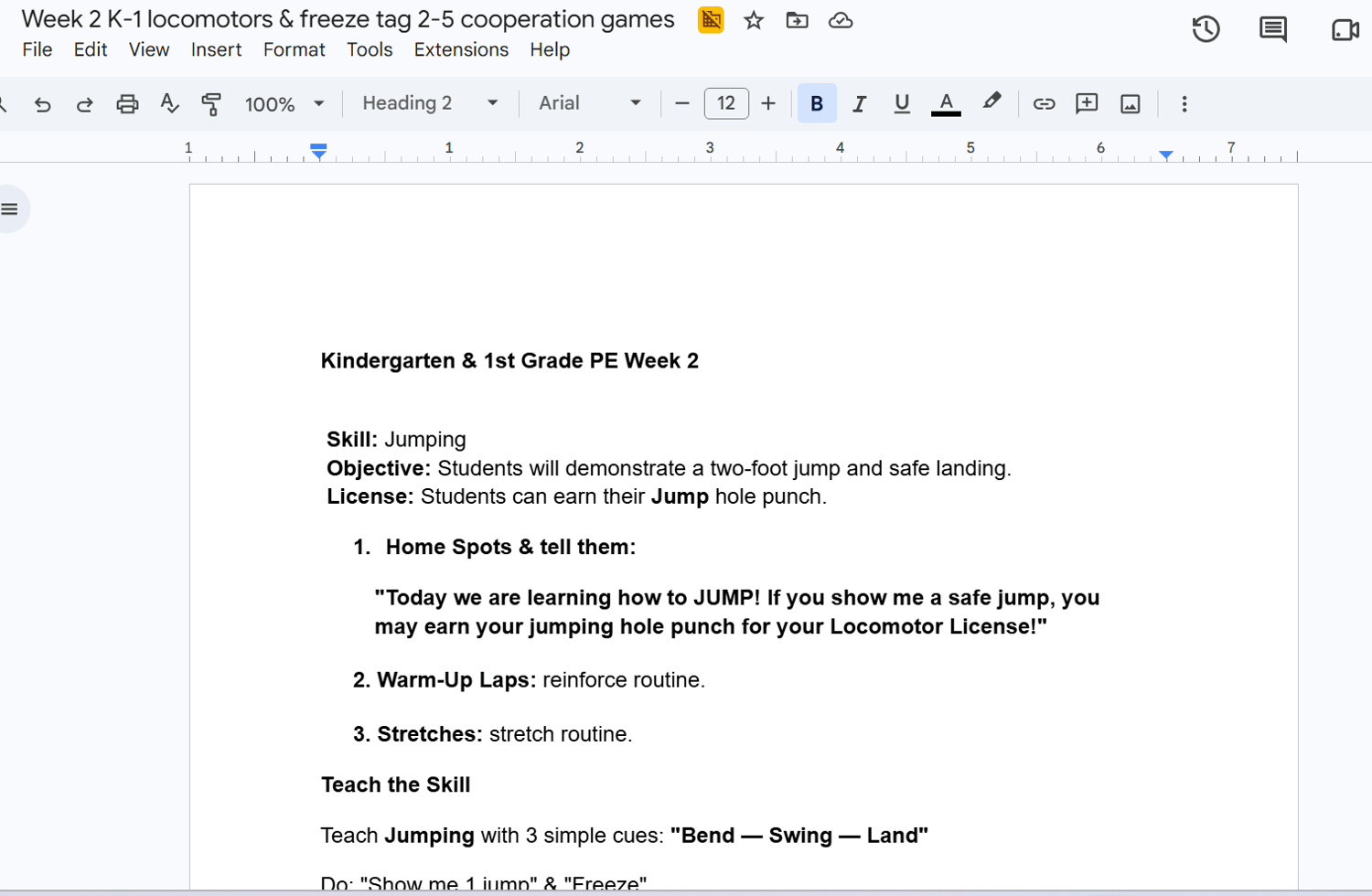Add a comment using toolbar icon
1372x896 pixels.
coord(1087,103)
